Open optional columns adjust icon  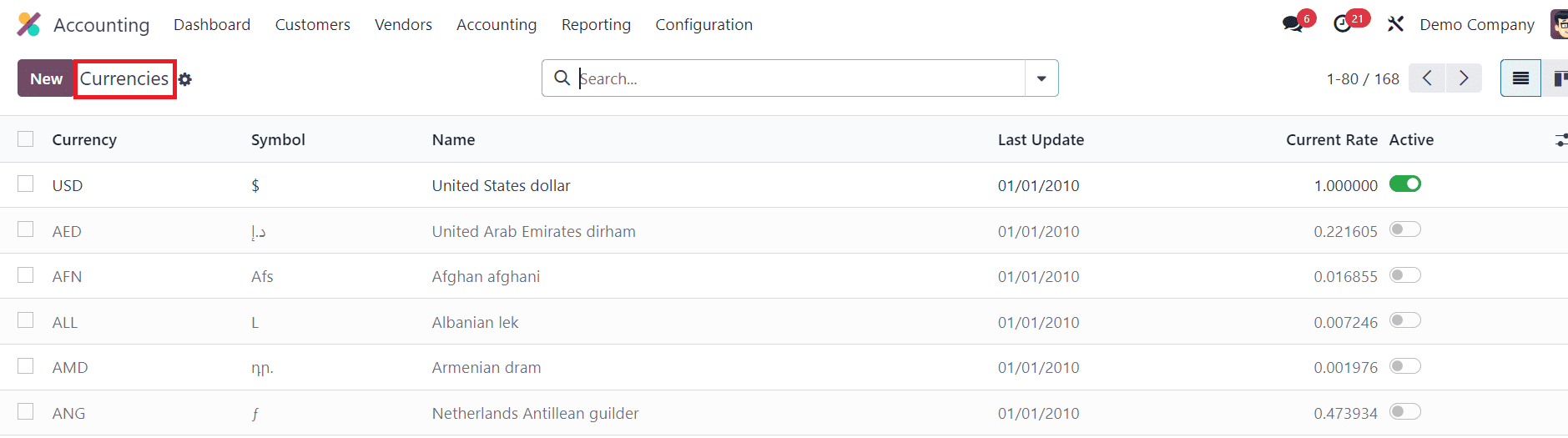(x=1560, y=140)
